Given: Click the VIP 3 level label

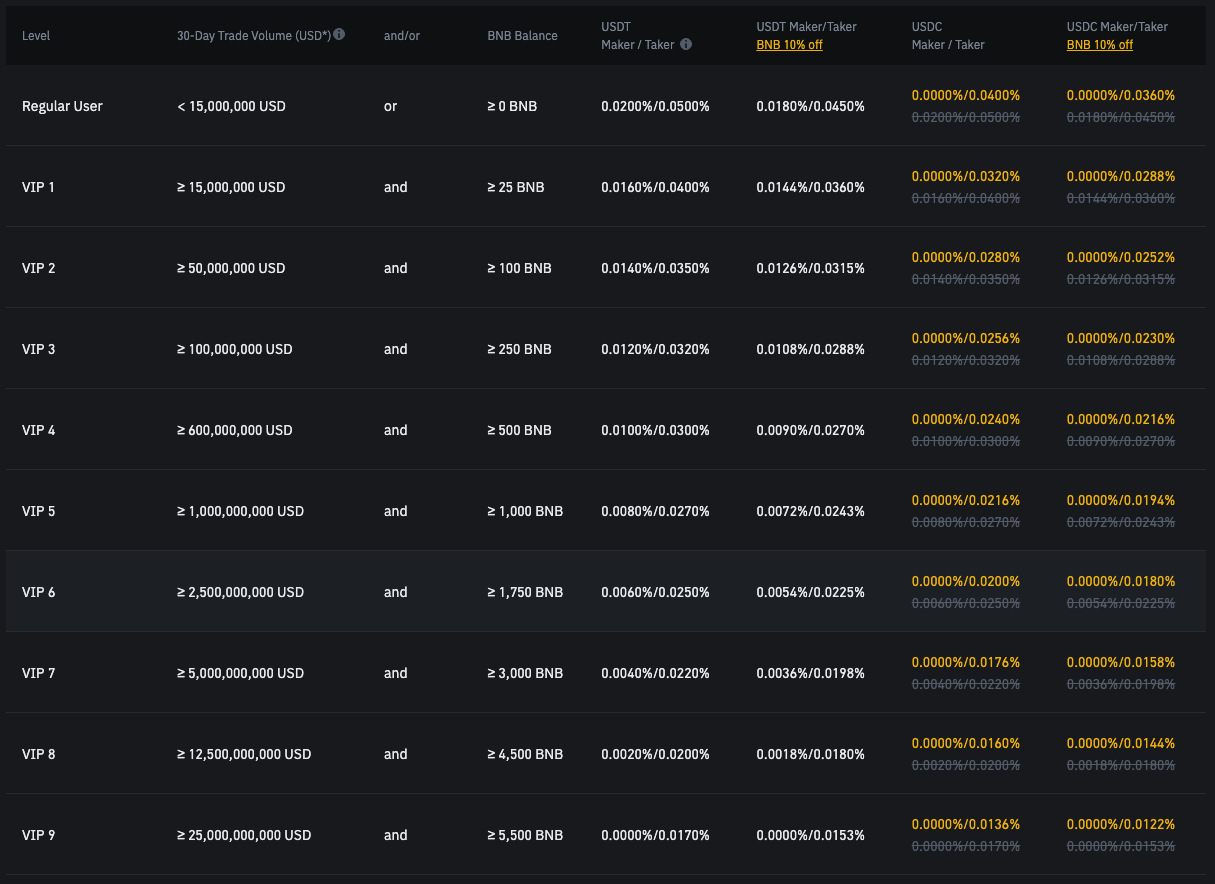Looking at the screenshot, I should point(38,349).
